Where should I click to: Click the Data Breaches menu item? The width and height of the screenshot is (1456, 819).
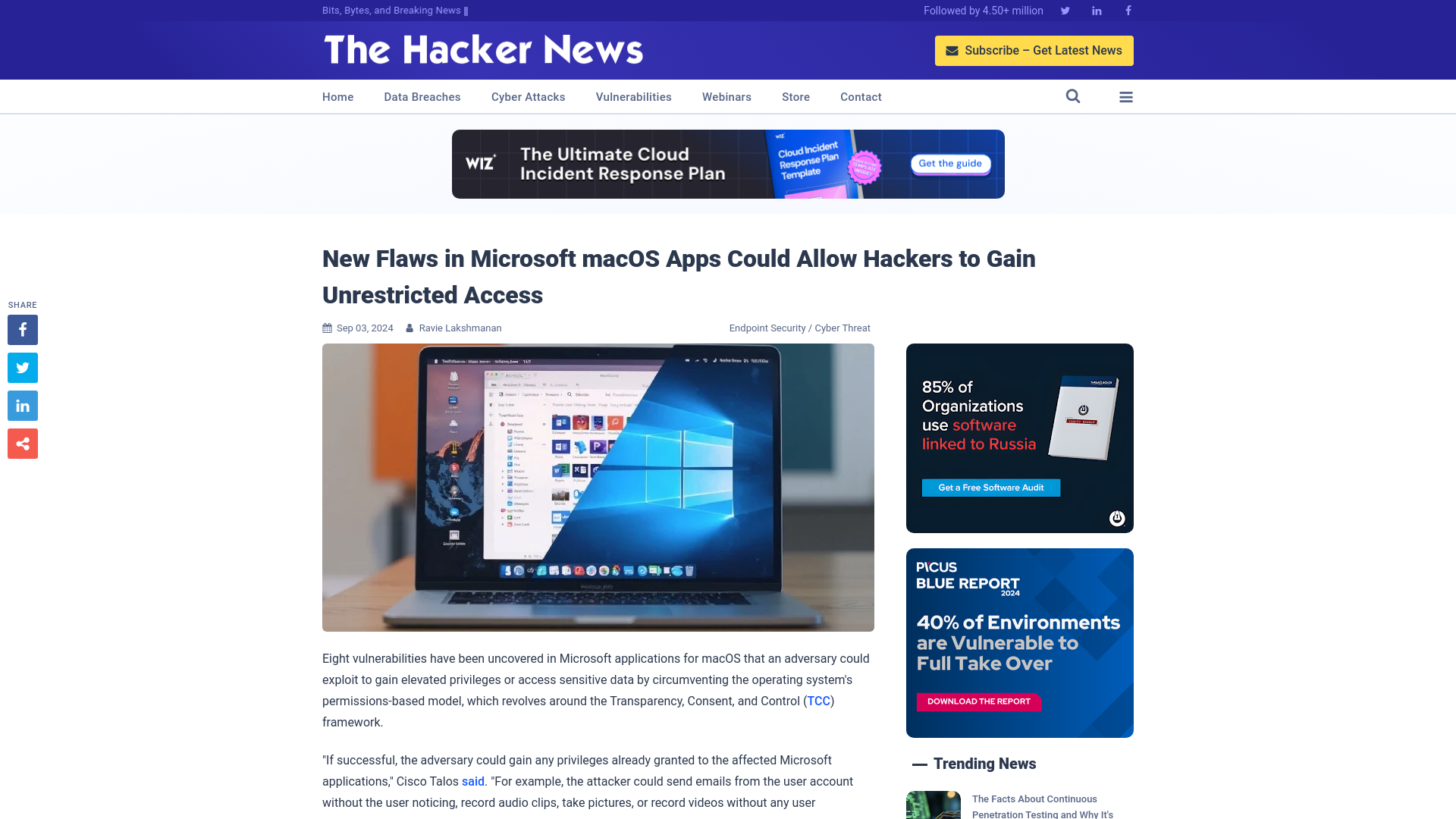click(422, 96)
